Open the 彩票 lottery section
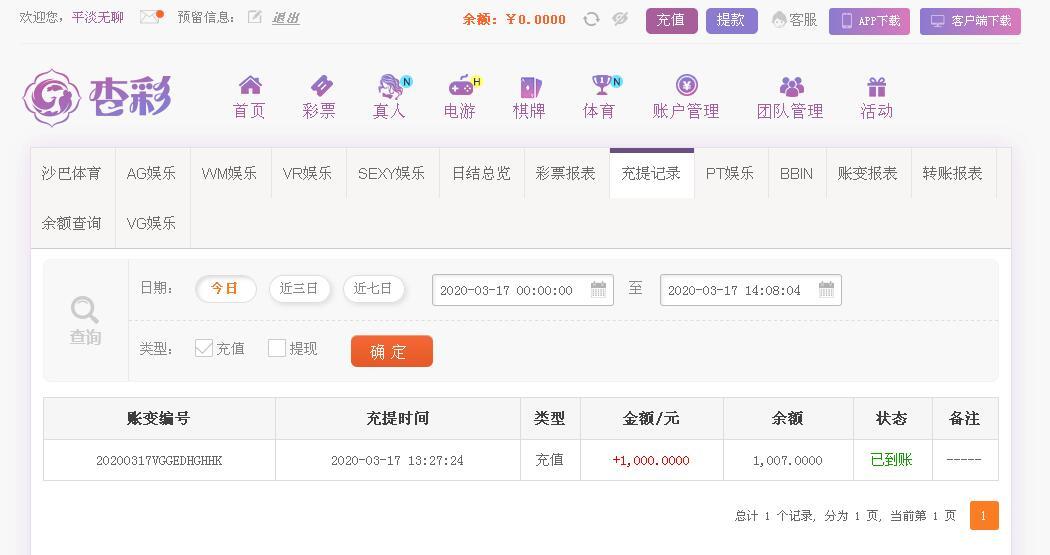Image resolution: width=1050 pixels, height=555 pixels. click(319, 97)
